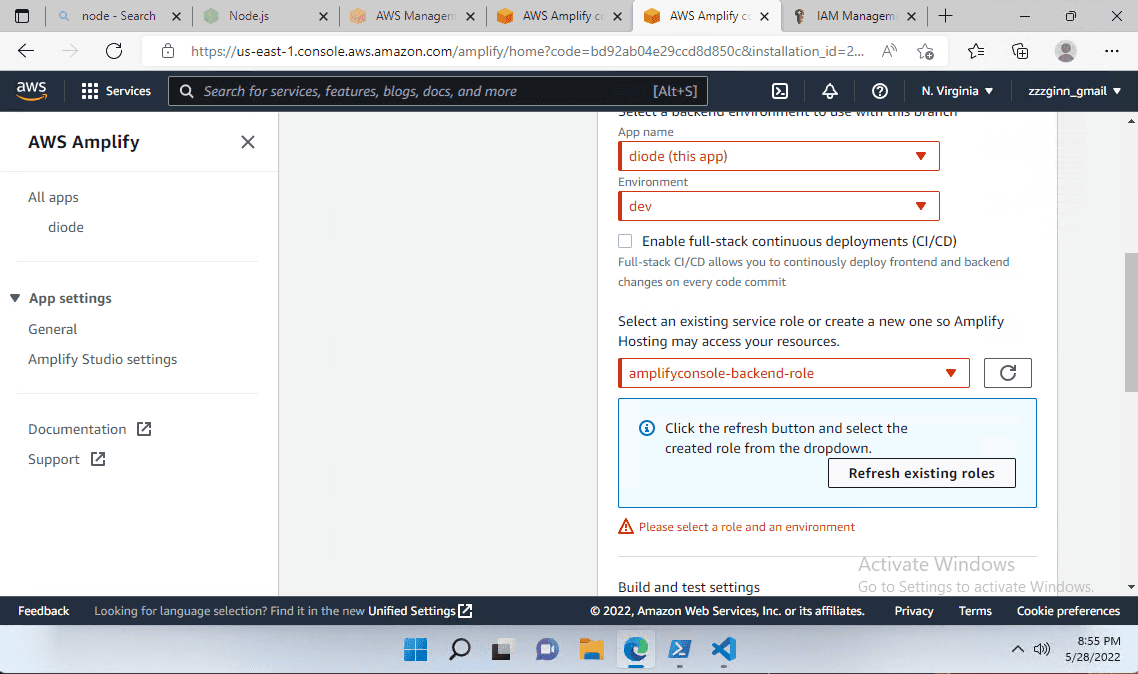Open the service role dropdown
Viewport: 1138px width, 674px height.
tap(794, 373)
